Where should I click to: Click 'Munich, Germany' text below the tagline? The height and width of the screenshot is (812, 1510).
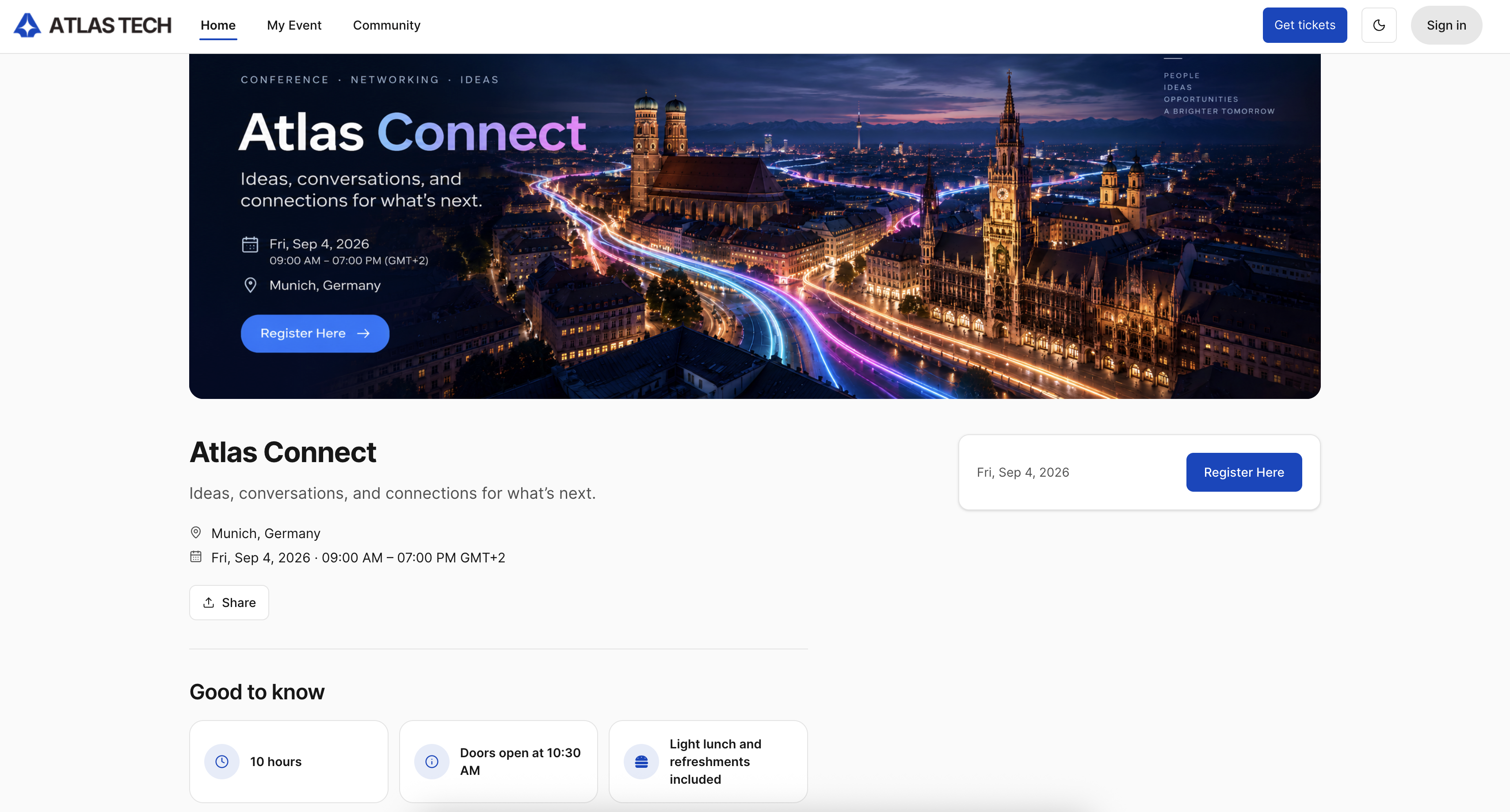(266, 533)
